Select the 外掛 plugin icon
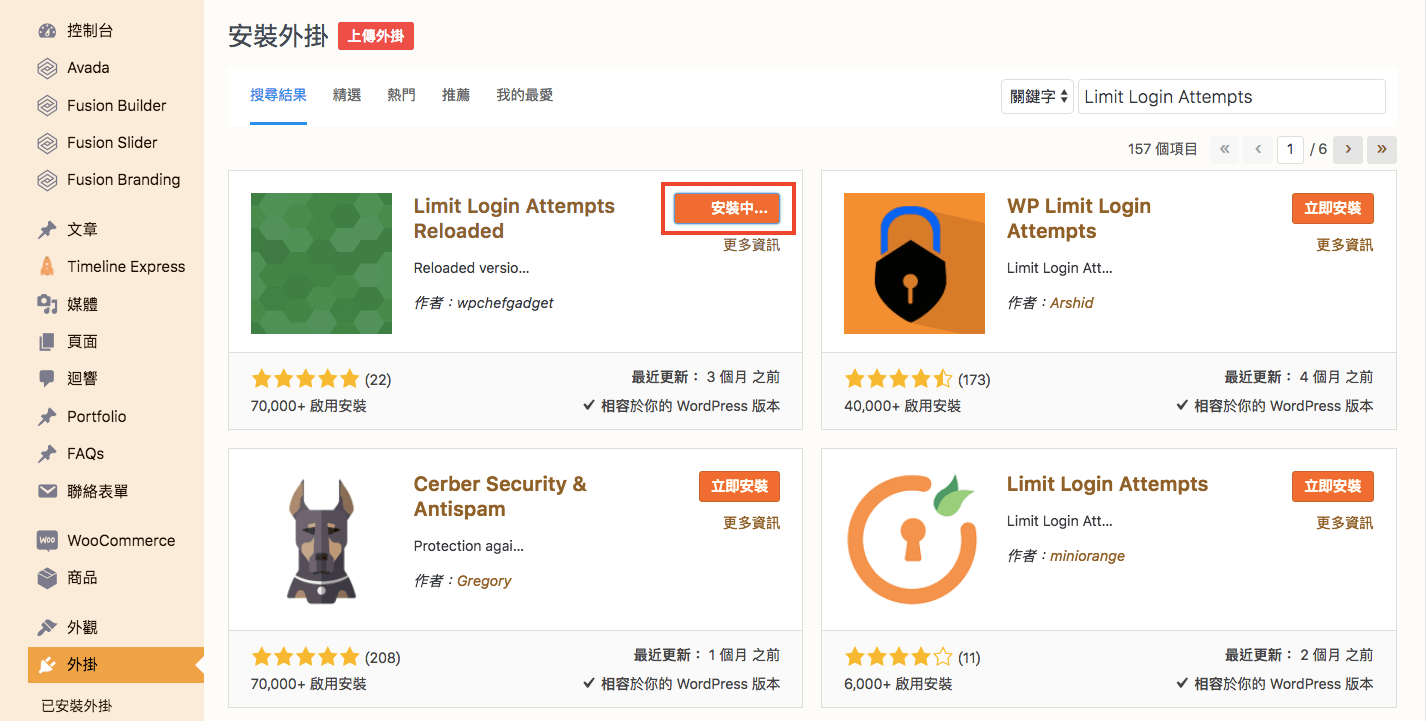Screen dimensions: 1426x721 pyautogui.click(x=47, y=665)
